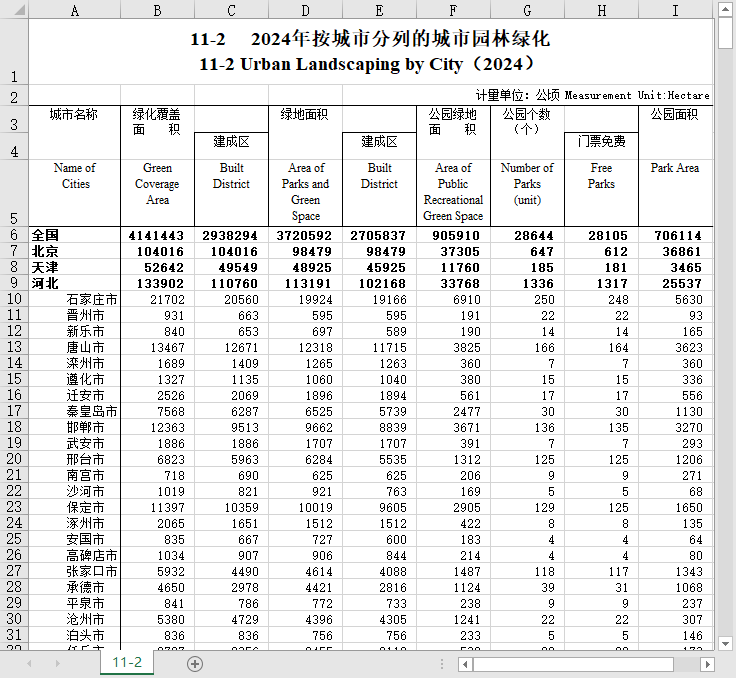Select row 10 header
This screenshot has height=678, width=736.
tap(14, 299)
